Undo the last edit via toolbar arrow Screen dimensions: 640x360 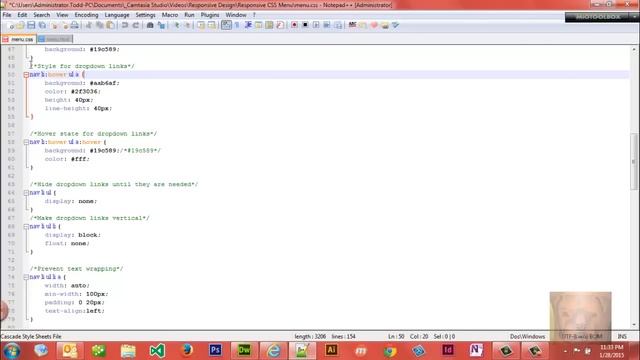(x=125, y=25)
